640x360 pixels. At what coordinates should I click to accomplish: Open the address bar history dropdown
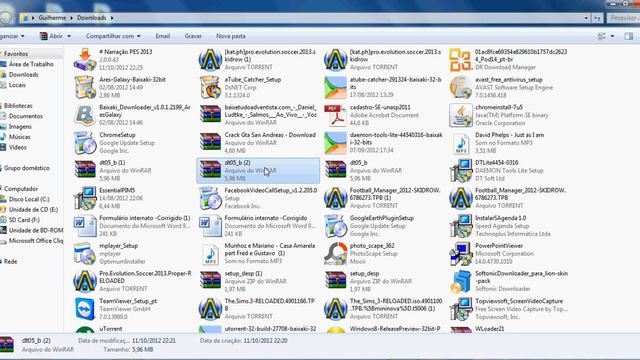pos(586,18)
